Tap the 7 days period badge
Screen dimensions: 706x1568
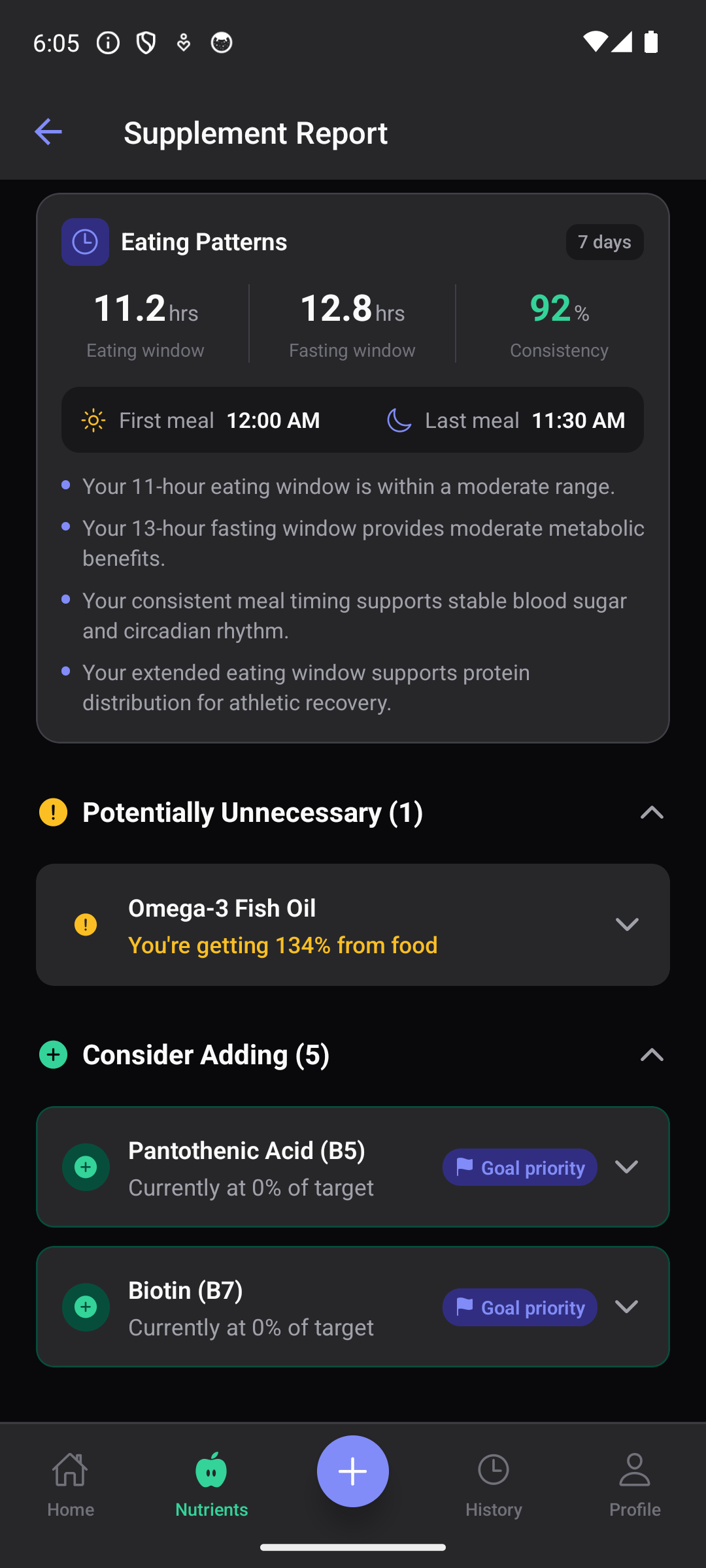coord(605,242)
